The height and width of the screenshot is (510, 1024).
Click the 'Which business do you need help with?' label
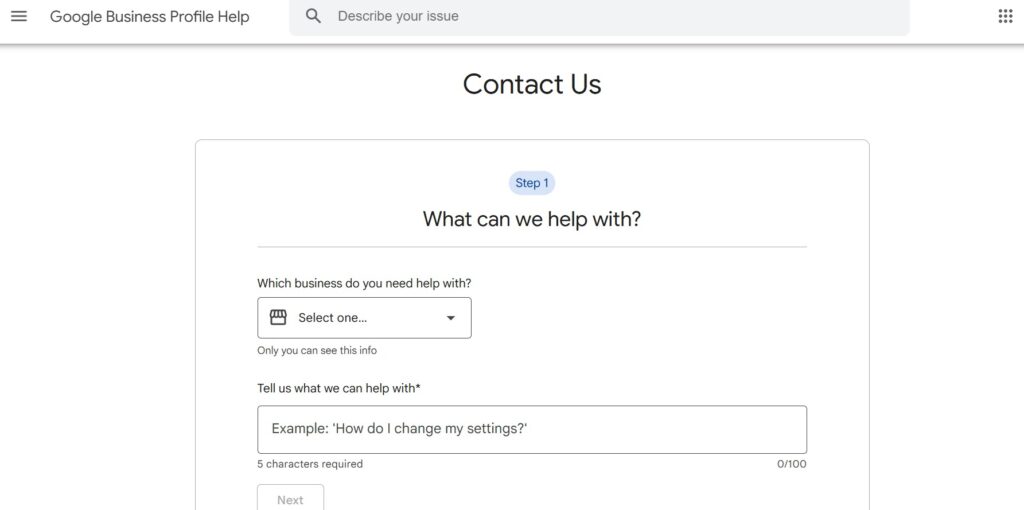[x=364, y=283]
